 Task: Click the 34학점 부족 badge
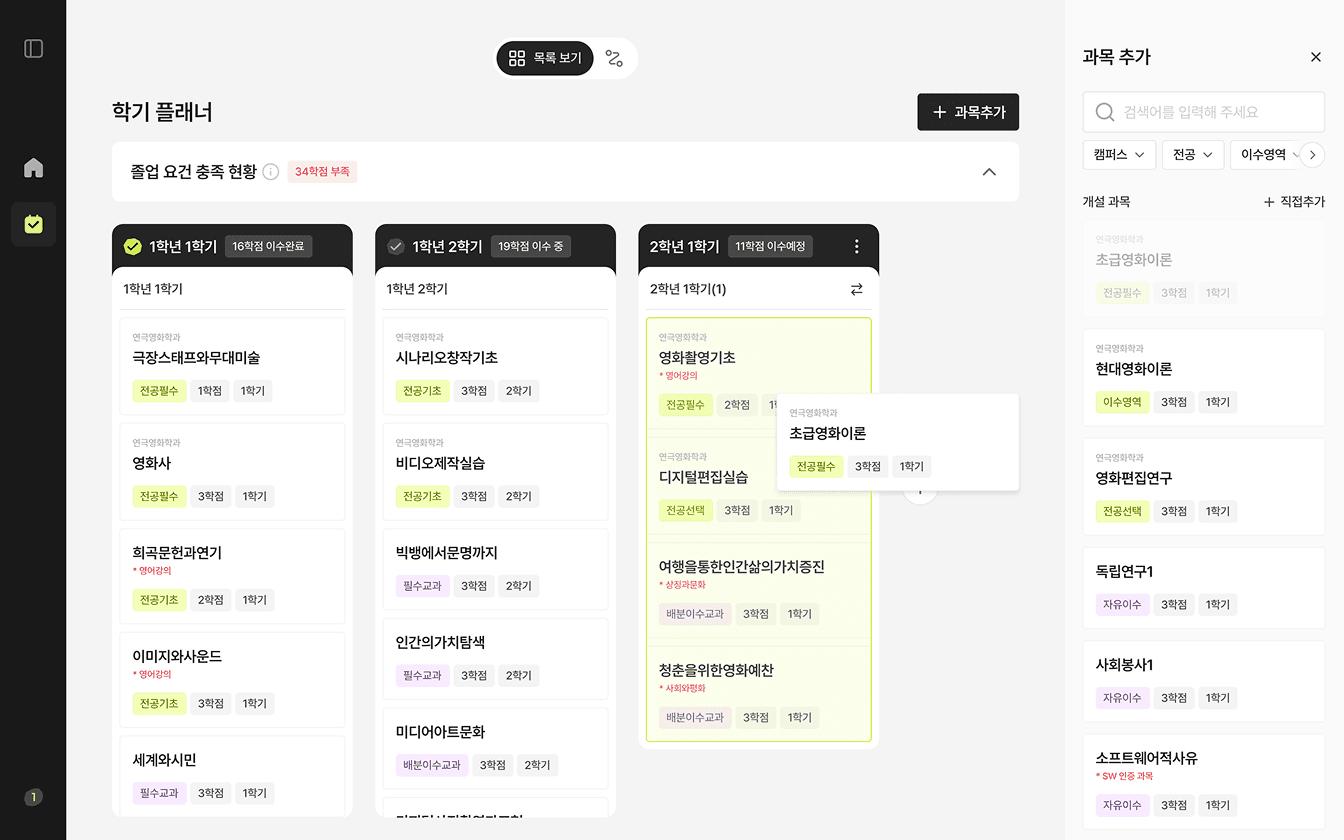tap(322, 172)
